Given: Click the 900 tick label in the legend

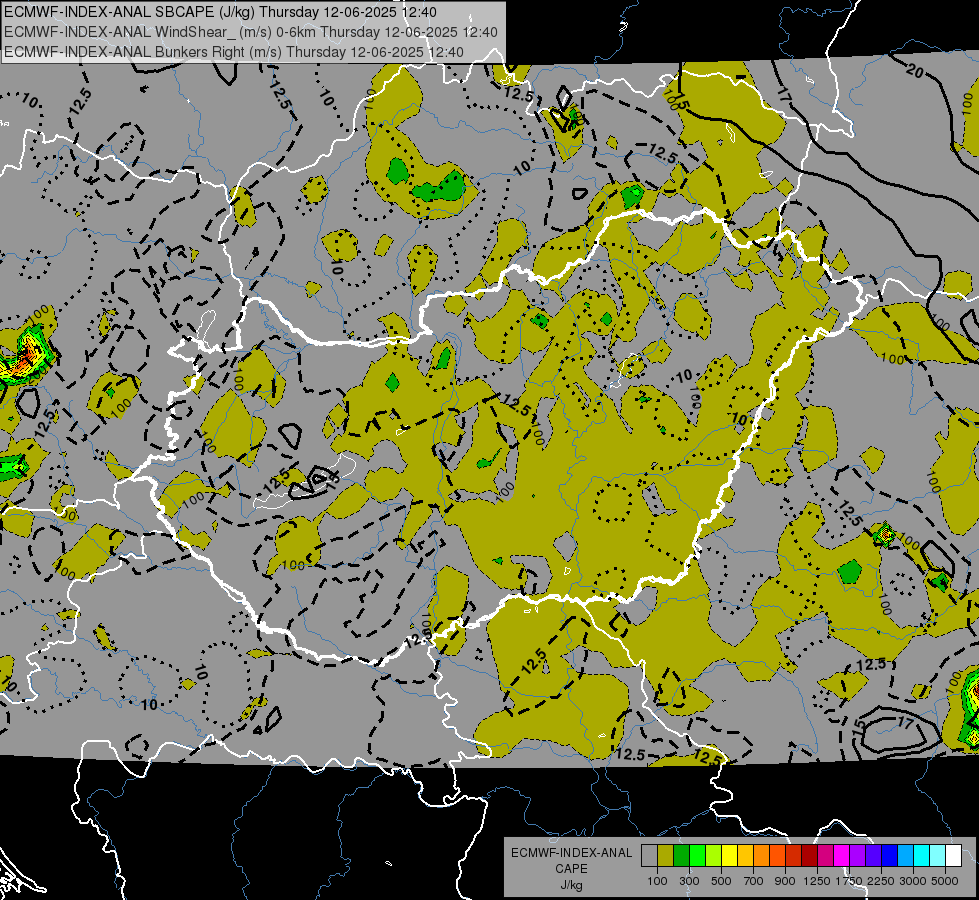Looking at the screenshot, I should 785,881.
